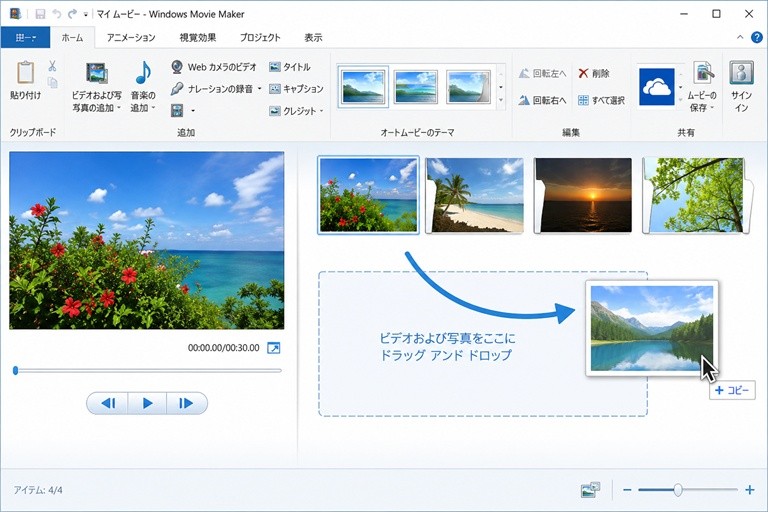
Task: Open クレジット dropdown arrow
Action: (x=322, y=111)
